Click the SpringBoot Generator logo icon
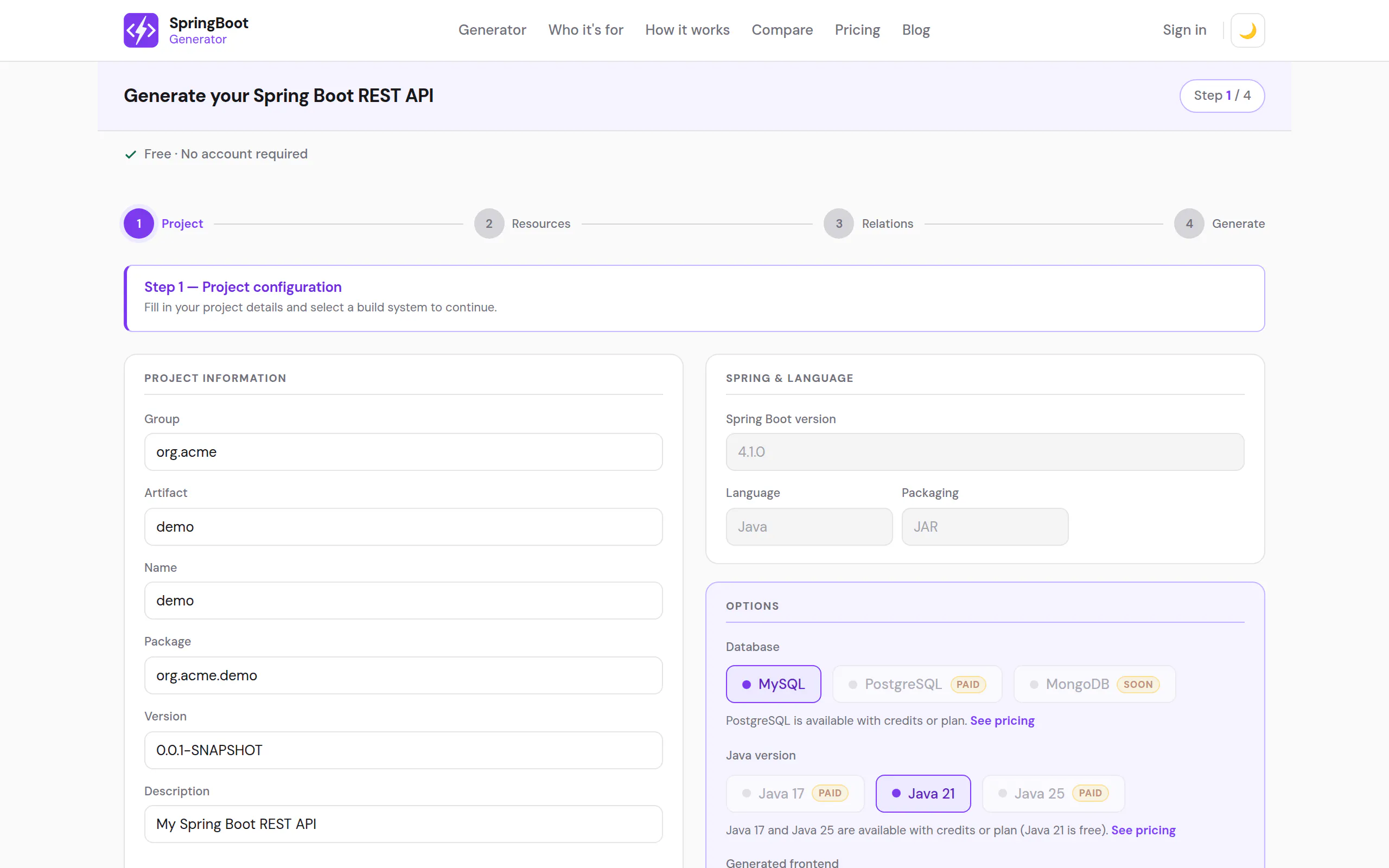Viewport: 1389px width, 868px height. click(141, 30)
